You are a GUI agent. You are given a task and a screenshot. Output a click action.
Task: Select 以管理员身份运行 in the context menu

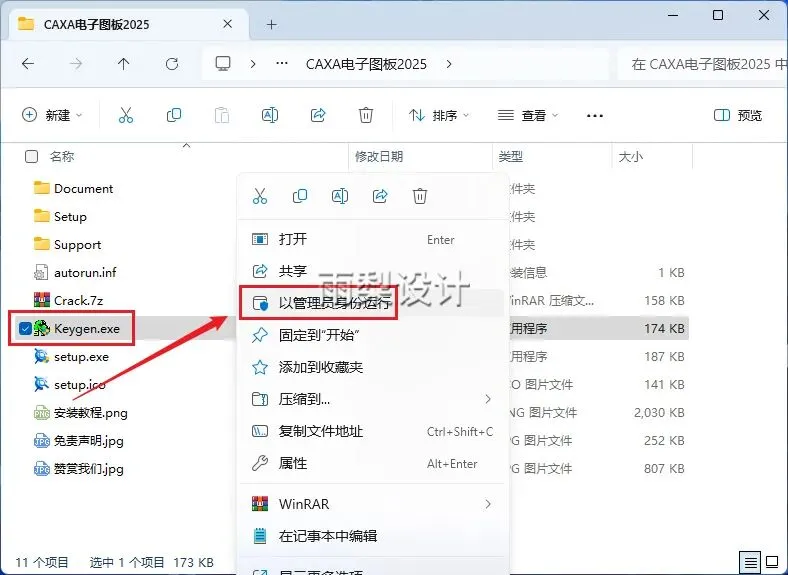click(x=372, y=303)
